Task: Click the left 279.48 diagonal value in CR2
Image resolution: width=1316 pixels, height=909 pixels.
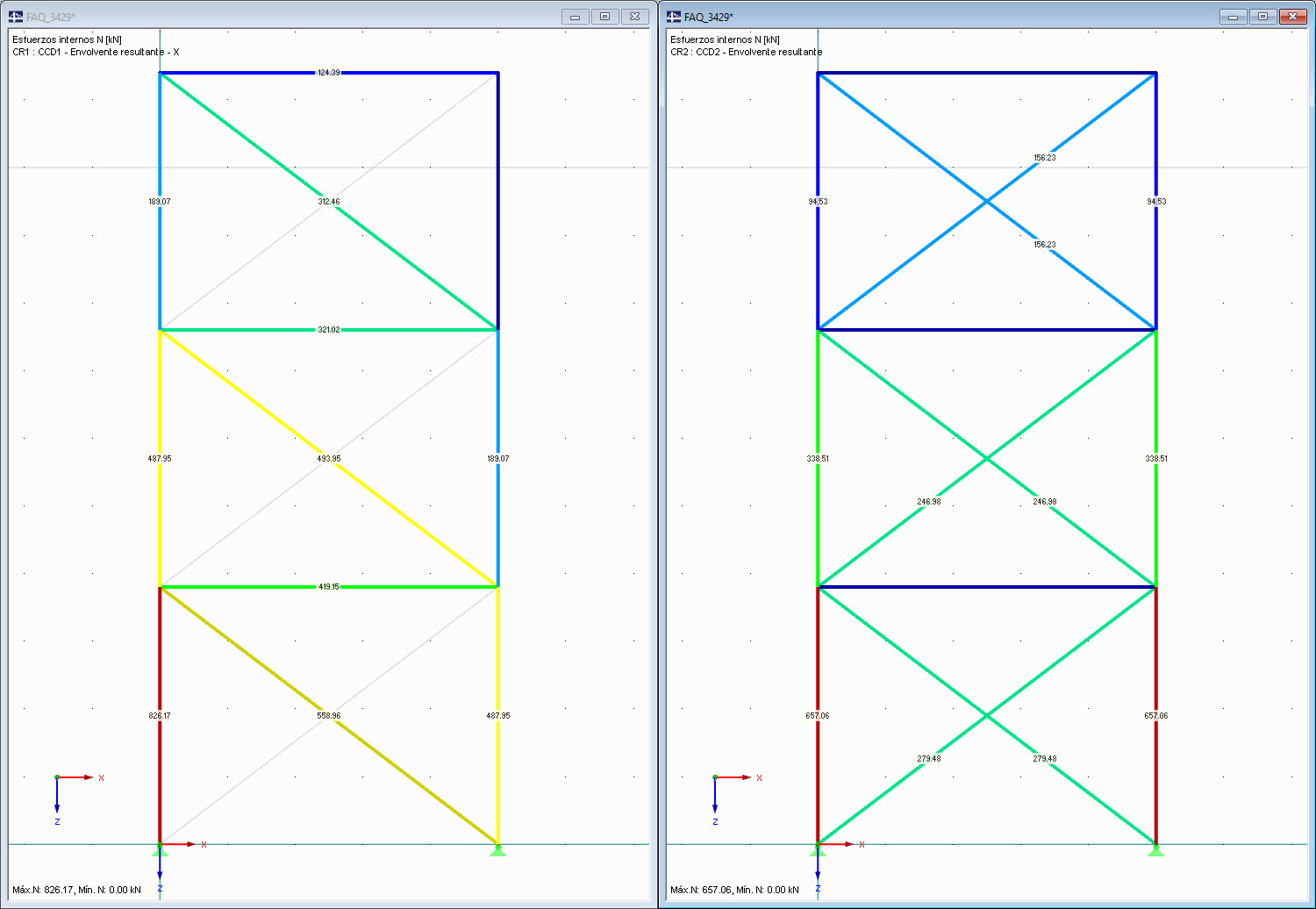Action: click(929, 759)
